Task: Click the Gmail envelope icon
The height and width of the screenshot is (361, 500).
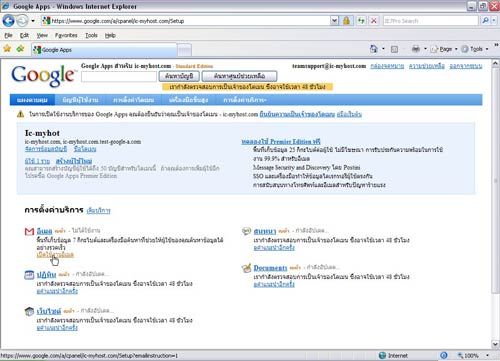Action: coord(29,231)
